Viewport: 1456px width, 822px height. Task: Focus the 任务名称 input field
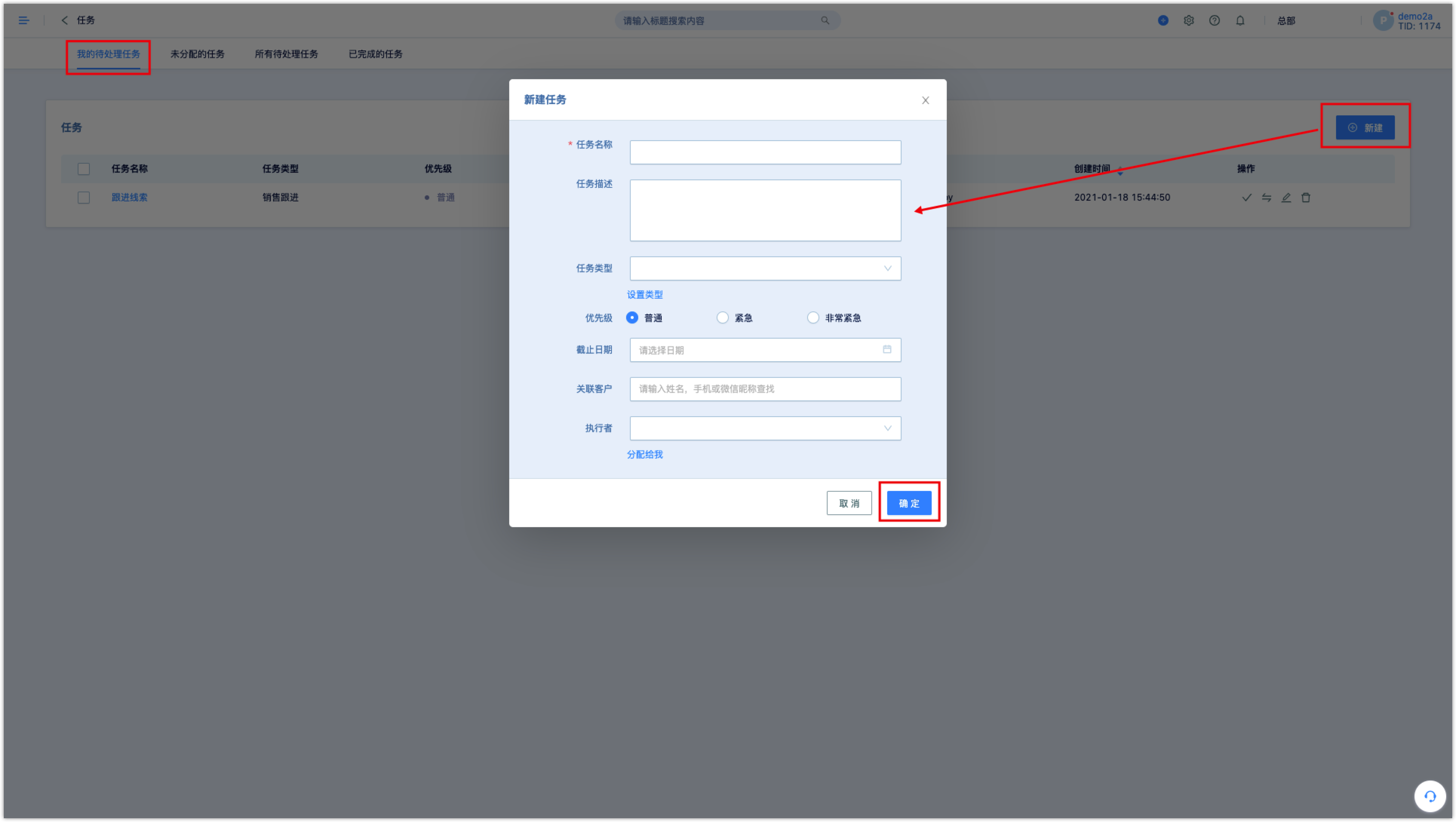(765, 152)
